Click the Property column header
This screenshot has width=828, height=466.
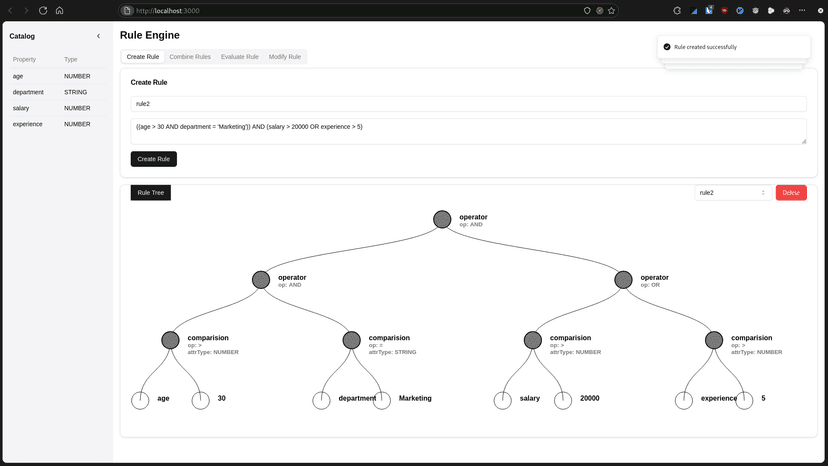point(24,60)
